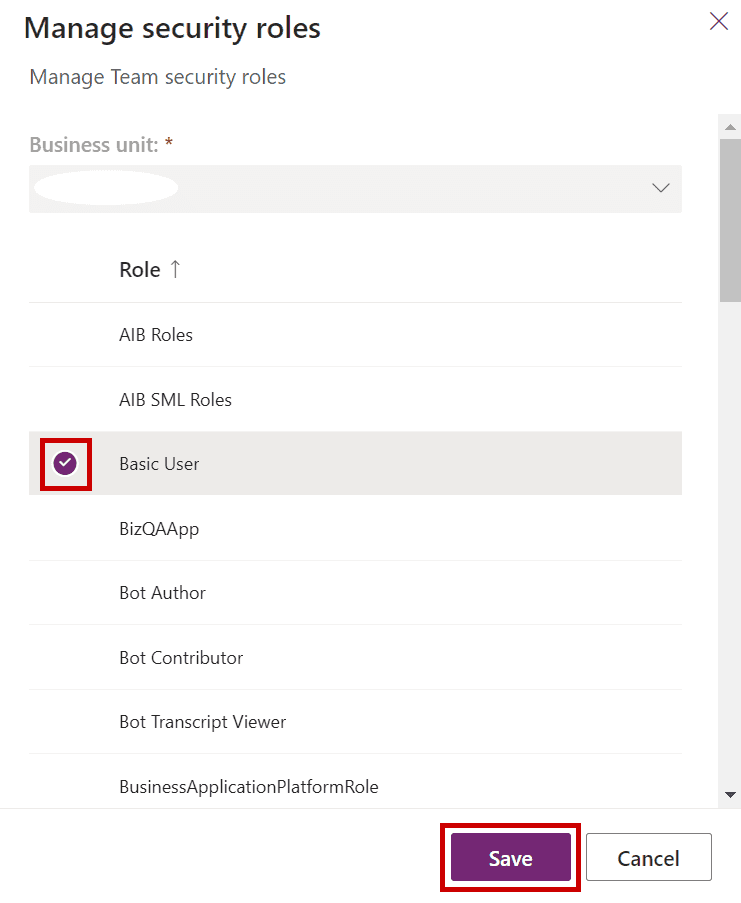The width and height of the screenshot is (741, 903).
Task: Uncheck the Basic User role checkmark
Action: pos(65,464)
